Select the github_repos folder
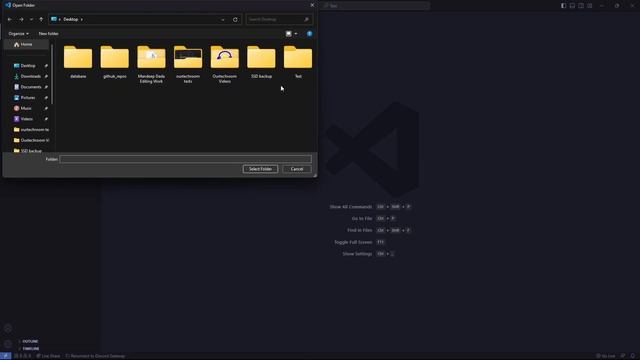This screenshot has height=360, width=640. (x=115, y=62)
